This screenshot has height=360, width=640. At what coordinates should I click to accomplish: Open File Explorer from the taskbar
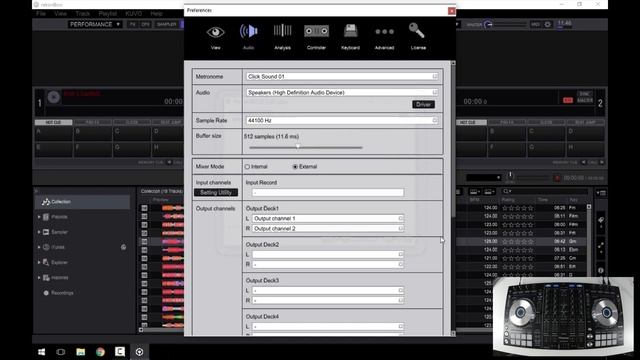coord(80,352)
